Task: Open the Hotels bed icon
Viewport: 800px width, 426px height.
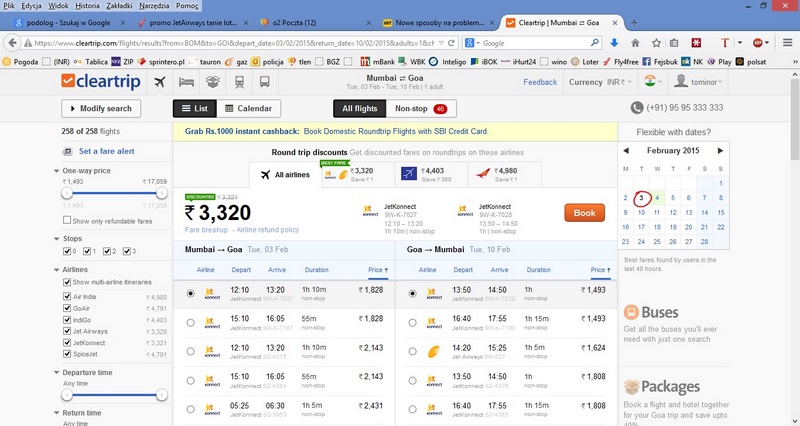Action: click(x=186, y=82)
